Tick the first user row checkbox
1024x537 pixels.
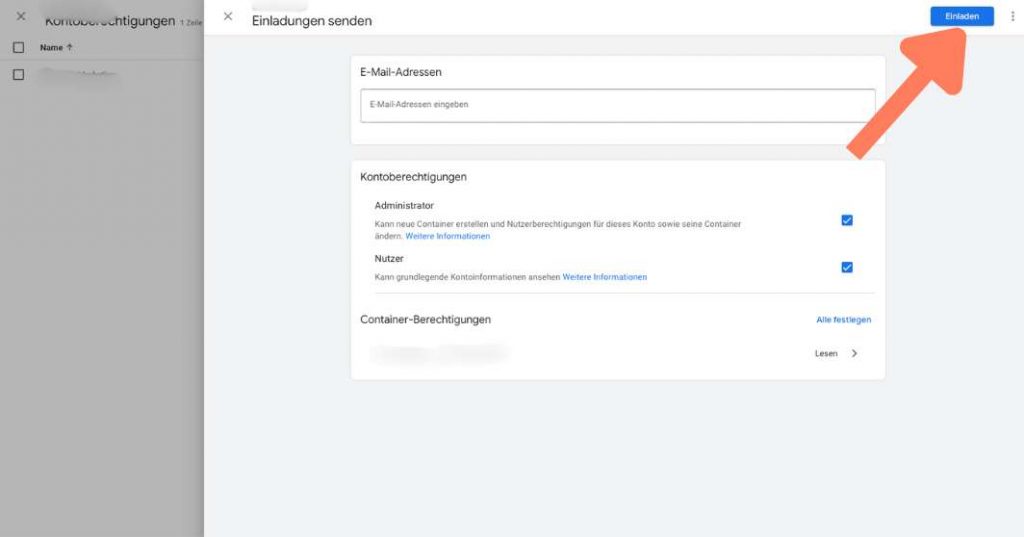(x=18, y=74)
